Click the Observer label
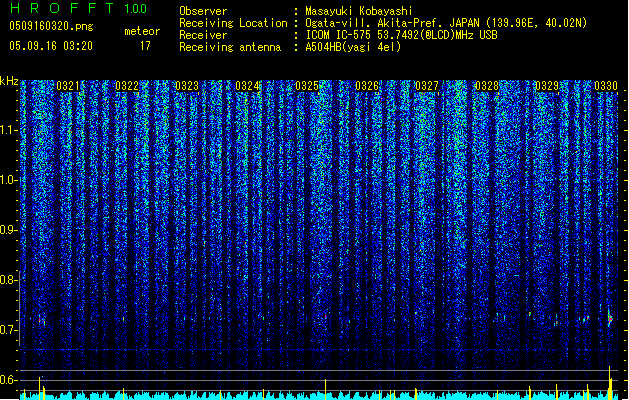Screen dimensions: 629x400 point(203,11)
